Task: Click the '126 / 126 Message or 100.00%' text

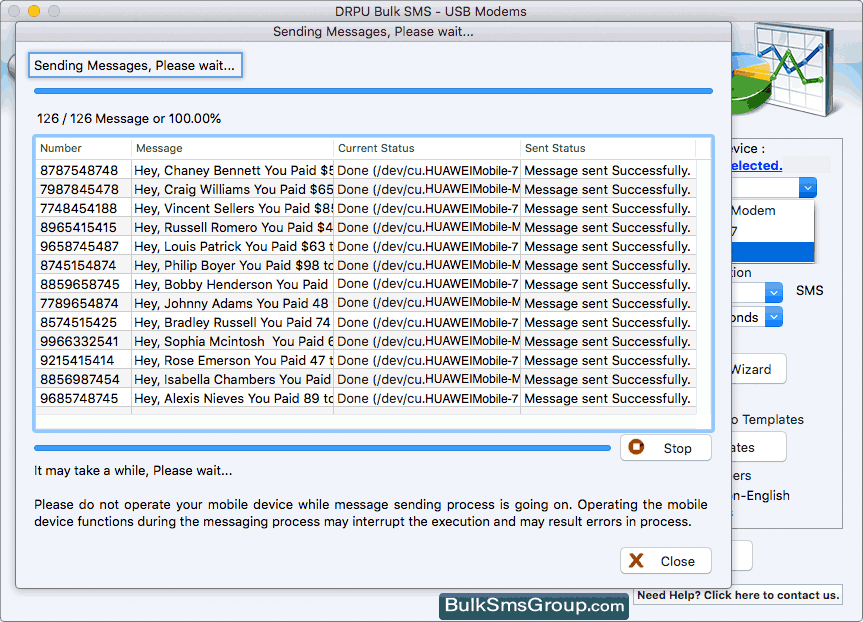Action: [129, 118]
